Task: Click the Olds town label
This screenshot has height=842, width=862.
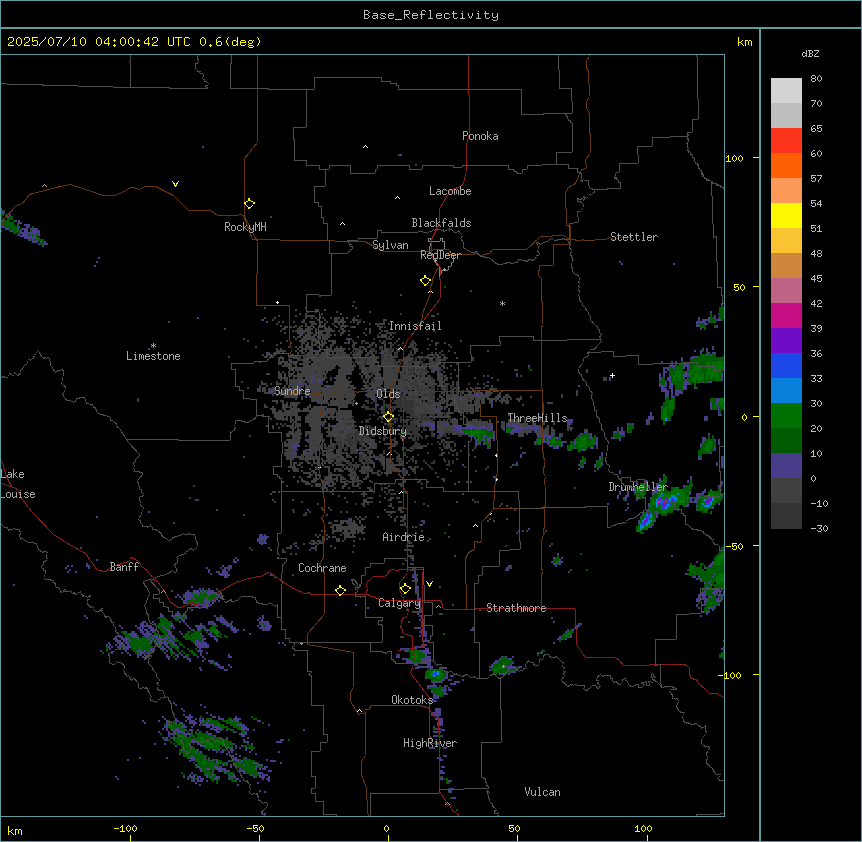Action: pos(388,394)
